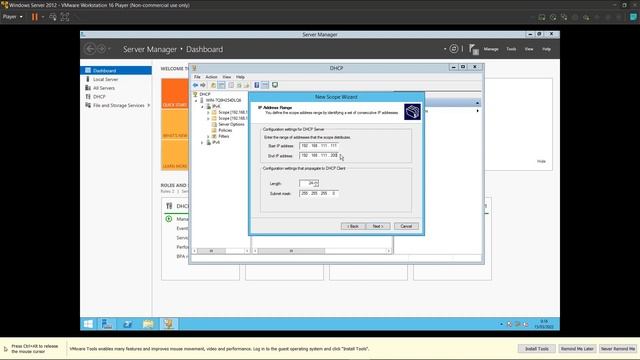Image resolution: width=640 pixels, height=360 pixels.
Task: Click the Windows Start button in guest taskbar
Action: [88, 324]
